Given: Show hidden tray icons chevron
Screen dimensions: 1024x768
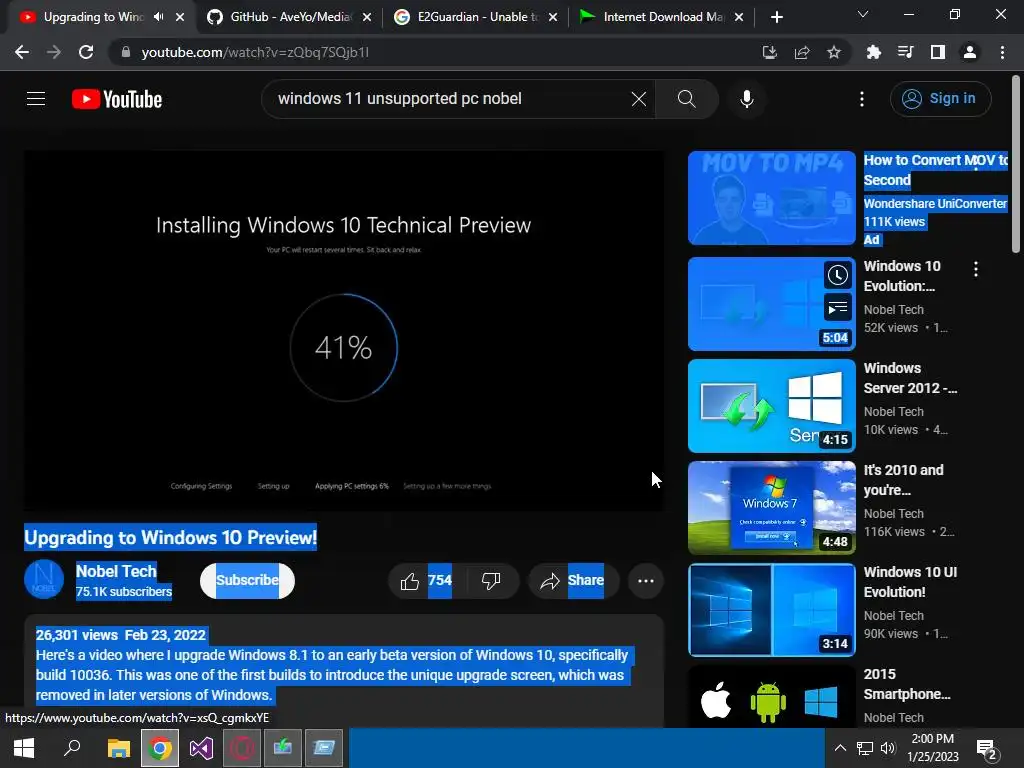Looking at the screenshot, I should [x=840, y=748].
